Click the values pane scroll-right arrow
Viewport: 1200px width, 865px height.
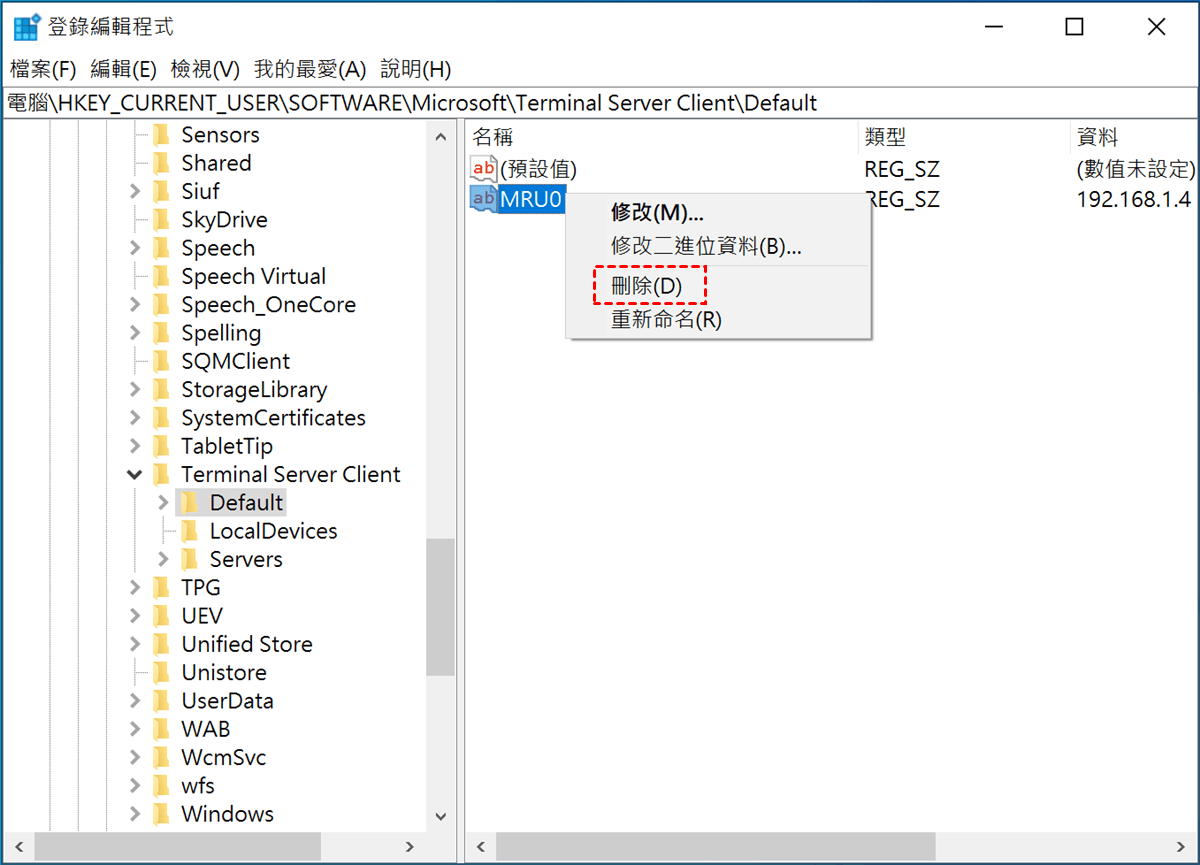coord(1181,847)
